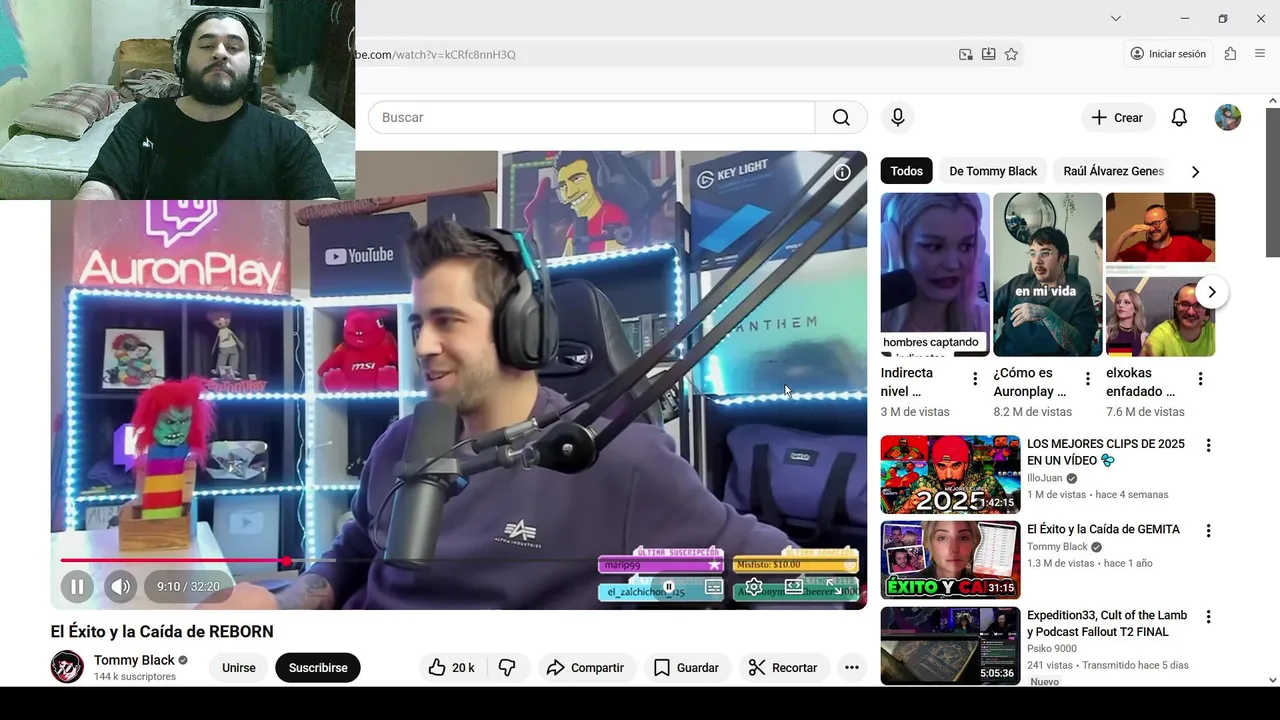Open options for LOS MEJORES CLIPS video

(x=1208, y=445)
